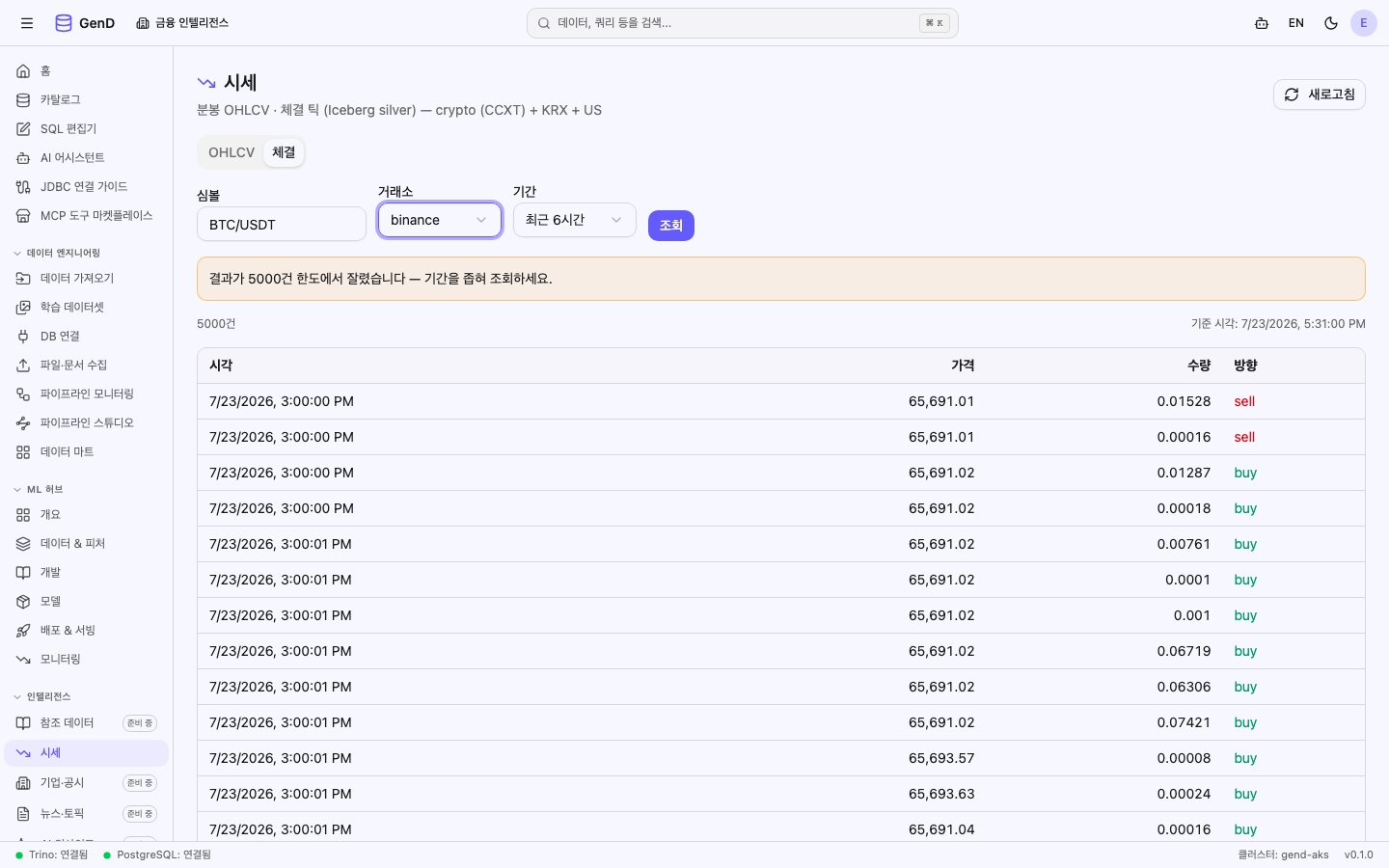
Task: Click the sell label in 0.00016 row at 3:00:00
Action: (1244, 437)
